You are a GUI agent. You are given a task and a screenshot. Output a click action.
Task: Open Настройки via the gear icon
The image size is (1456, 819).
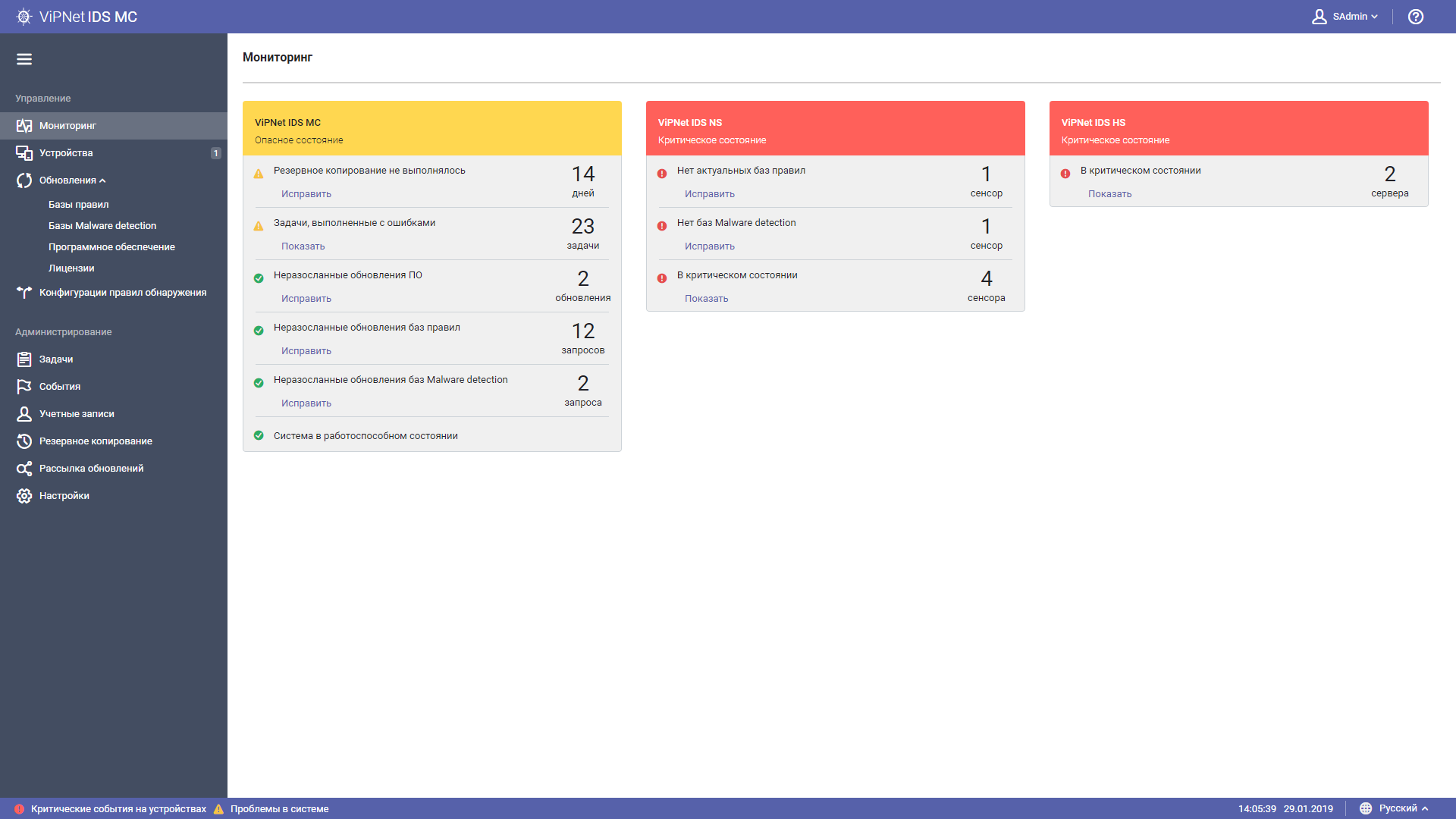click(24, 496)
